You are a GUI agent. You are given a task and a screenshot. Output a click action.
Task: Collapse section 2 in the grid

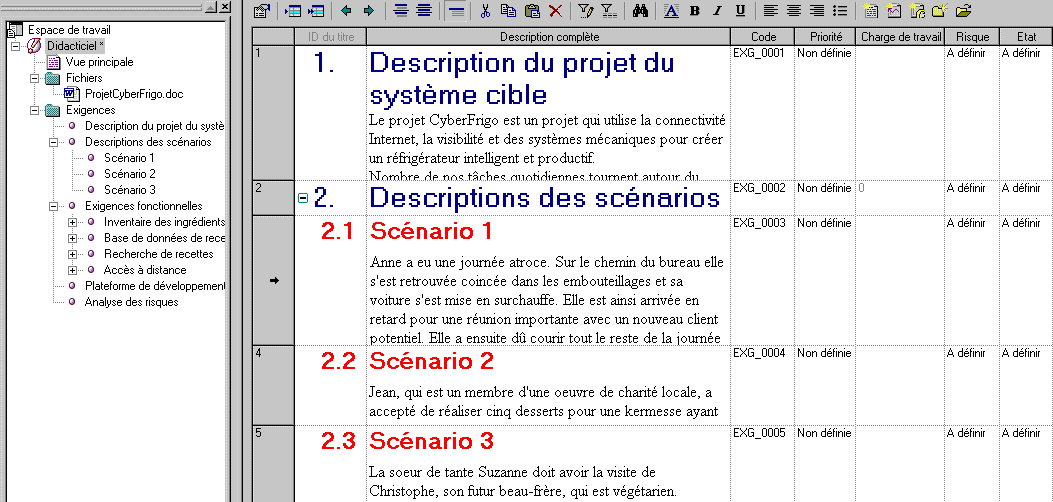click(x=303, y=198)
